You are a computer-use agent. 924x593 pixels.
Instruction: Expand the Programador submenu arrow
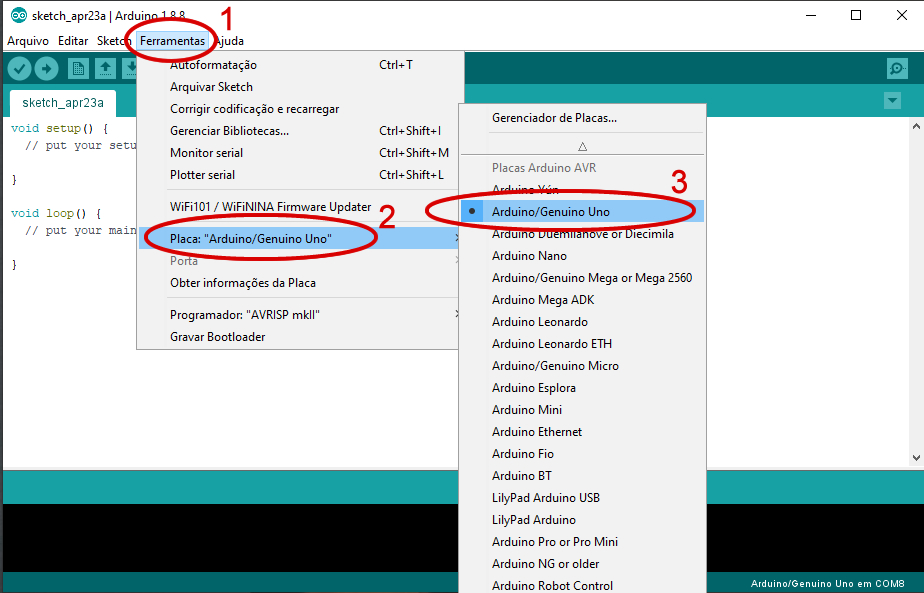[x=457, y=314]
